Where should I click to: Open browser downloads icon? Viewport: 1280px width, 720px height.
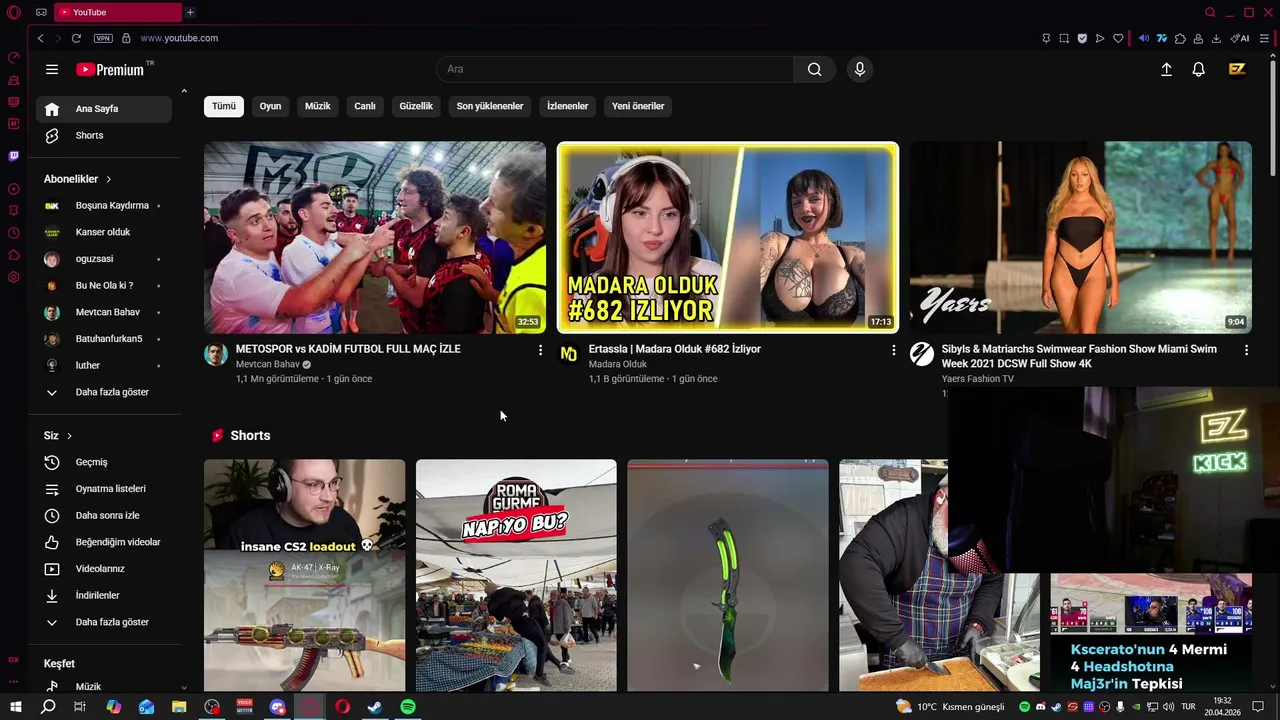(x=1216, y=38)
